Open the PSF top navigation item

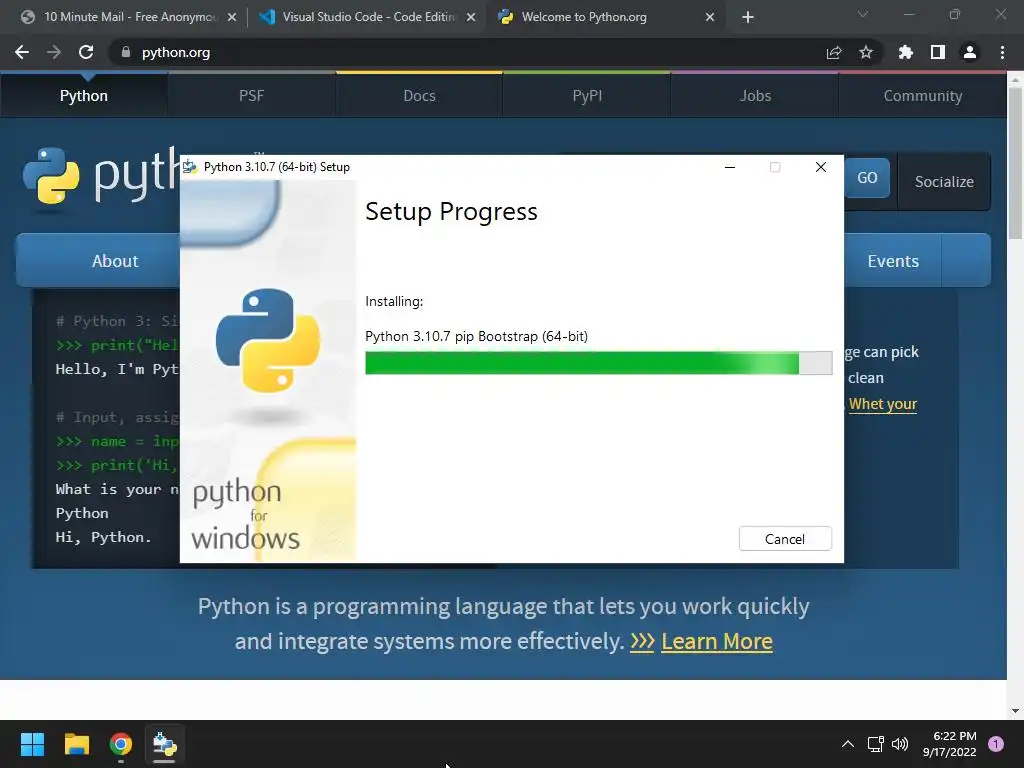coord(251,95)
